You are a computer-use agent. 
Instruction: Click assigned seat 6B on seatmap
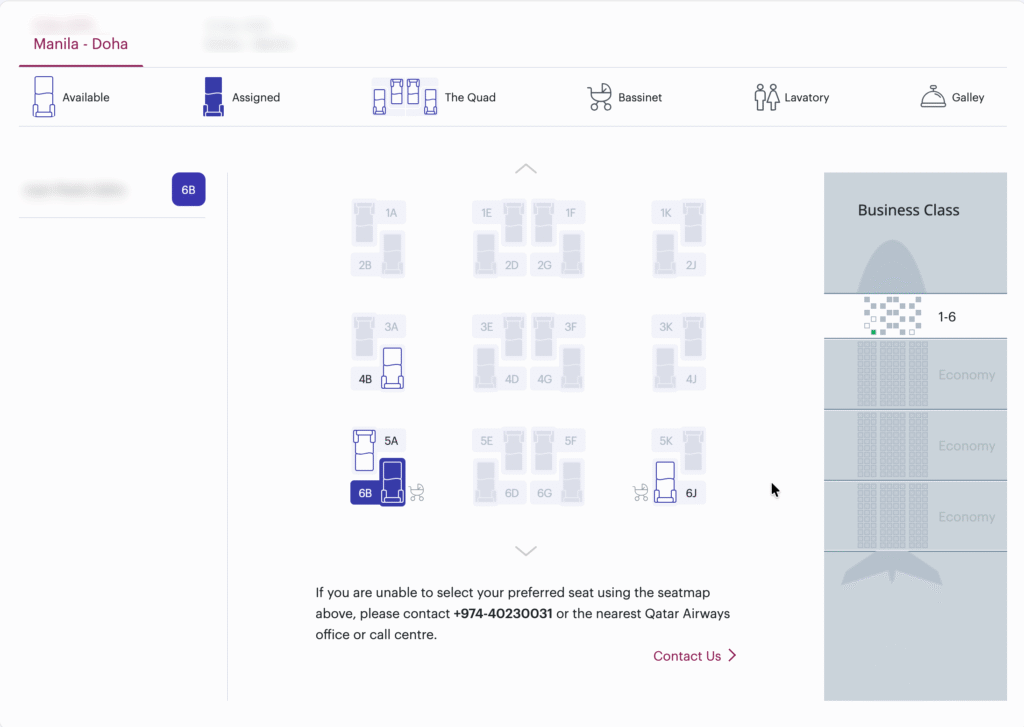pyautogui.click(x=392, y=482)
